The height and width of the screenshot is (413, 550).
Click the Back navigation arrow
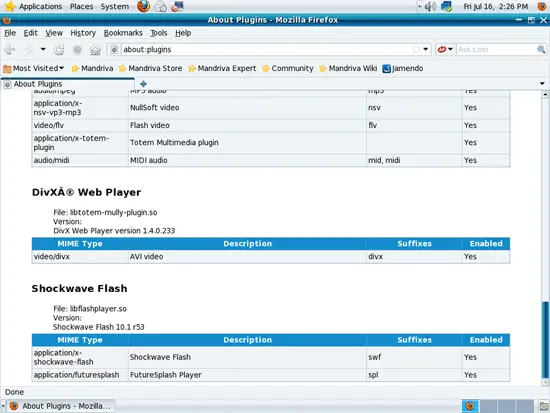(x=10, y=49)
